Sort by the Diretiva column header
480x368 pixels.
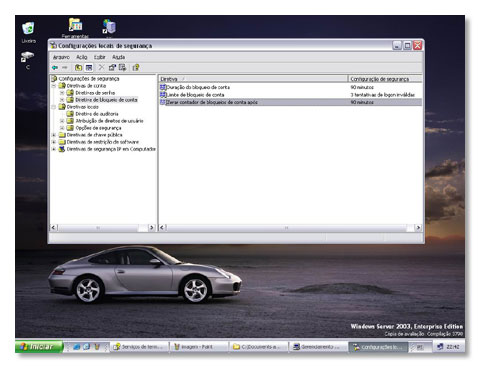[253, 79]
